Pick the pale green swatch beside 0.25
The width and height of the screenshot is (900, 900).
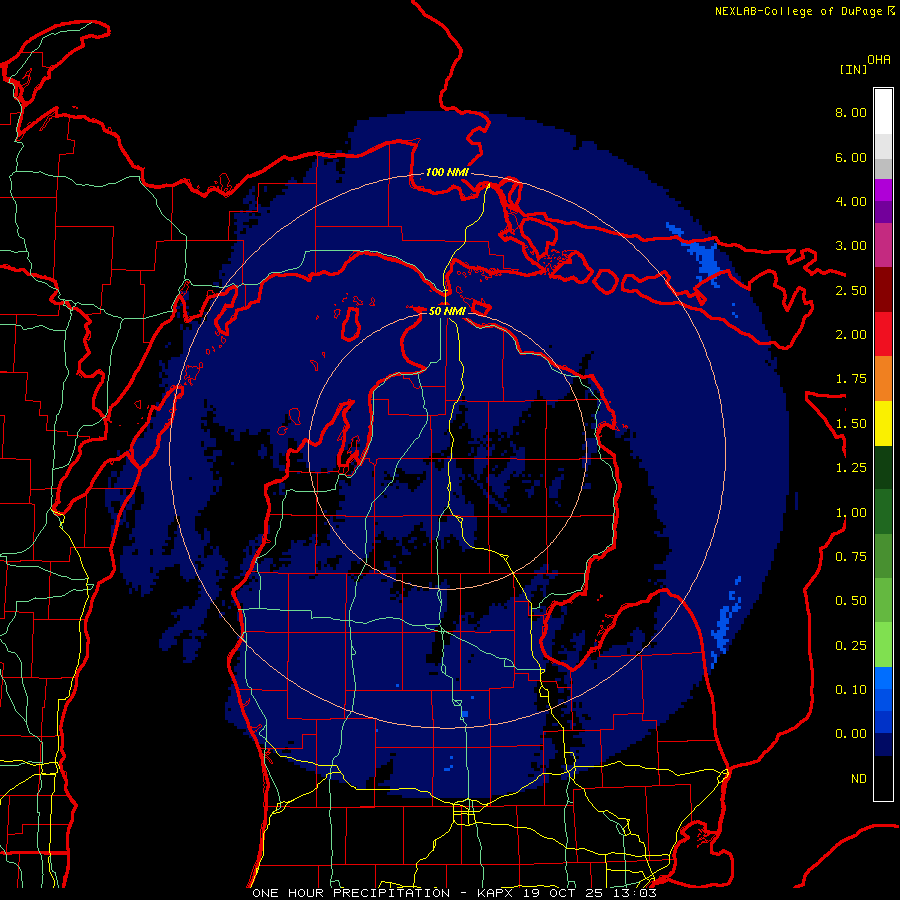(x=883, y=645)
